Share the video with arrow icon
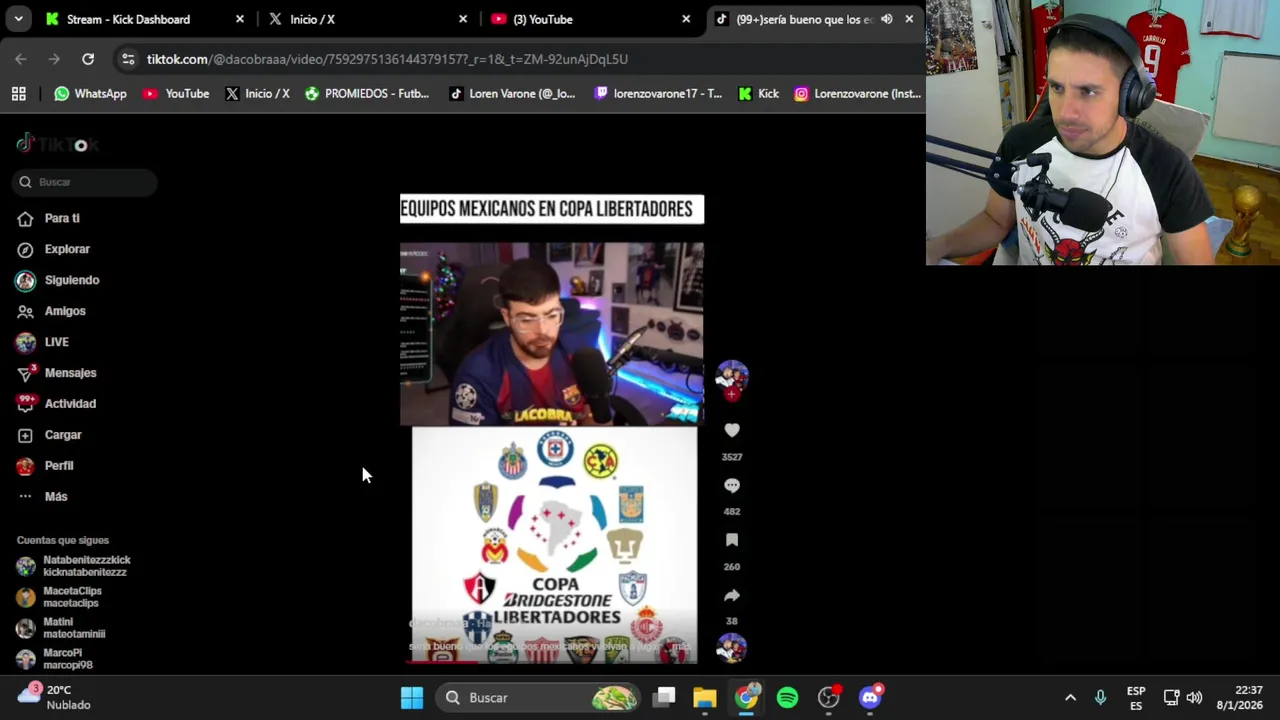The height and width of the screenshot is (720, 1280). pyautogui.click(x=732, y=595)
